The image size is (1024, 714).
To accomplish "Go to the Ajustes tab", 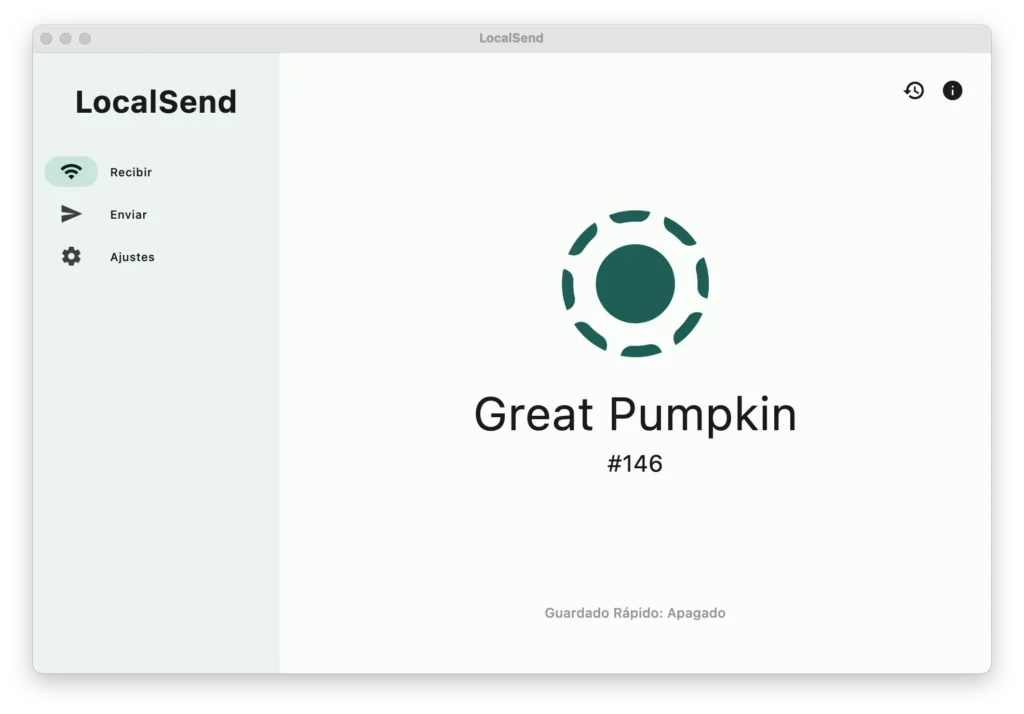I will tap(132, 257).
